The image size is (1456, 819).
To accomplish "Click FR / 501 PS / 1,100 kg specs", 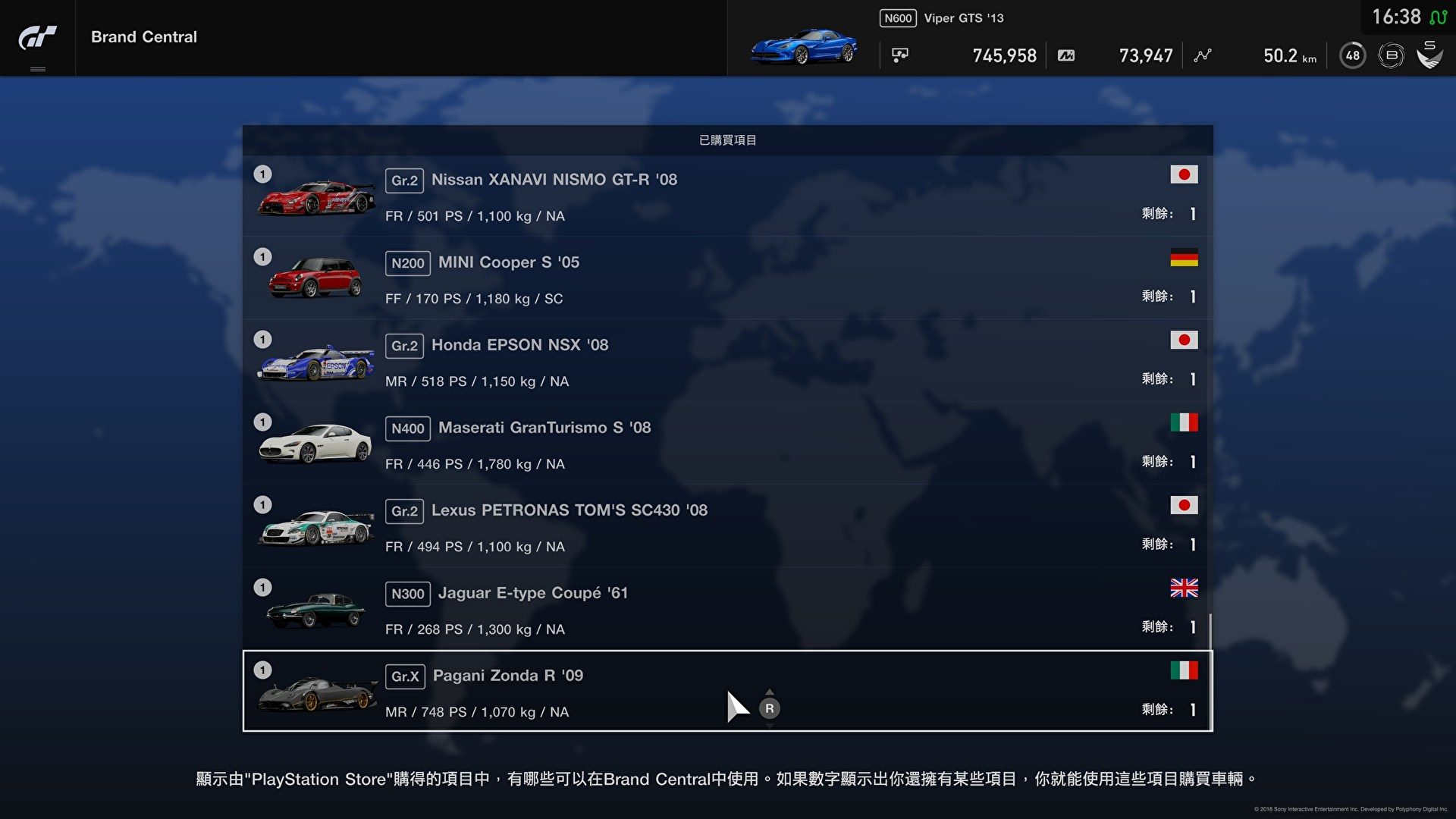I will coord(475,216).
